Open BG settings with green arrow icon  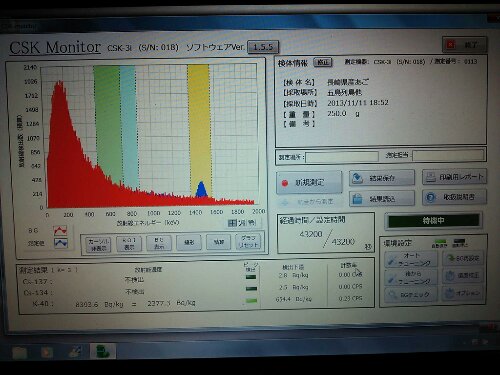463,258
